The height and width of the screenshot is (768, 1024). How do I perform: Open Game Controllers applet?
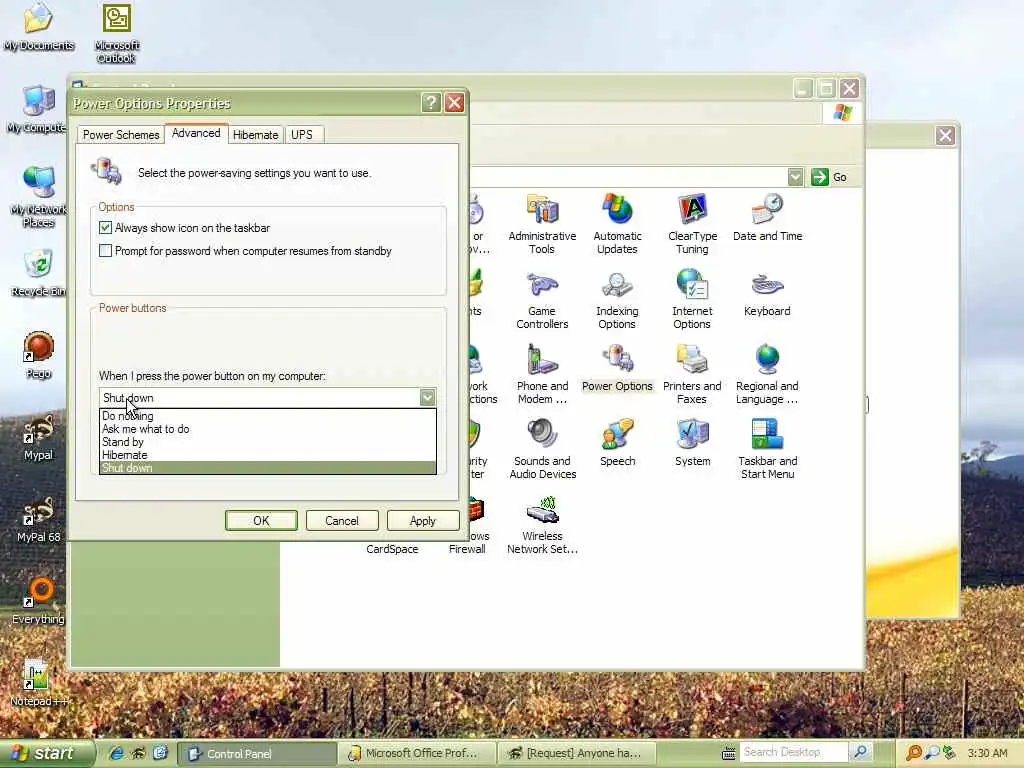(x=542, y=299)
